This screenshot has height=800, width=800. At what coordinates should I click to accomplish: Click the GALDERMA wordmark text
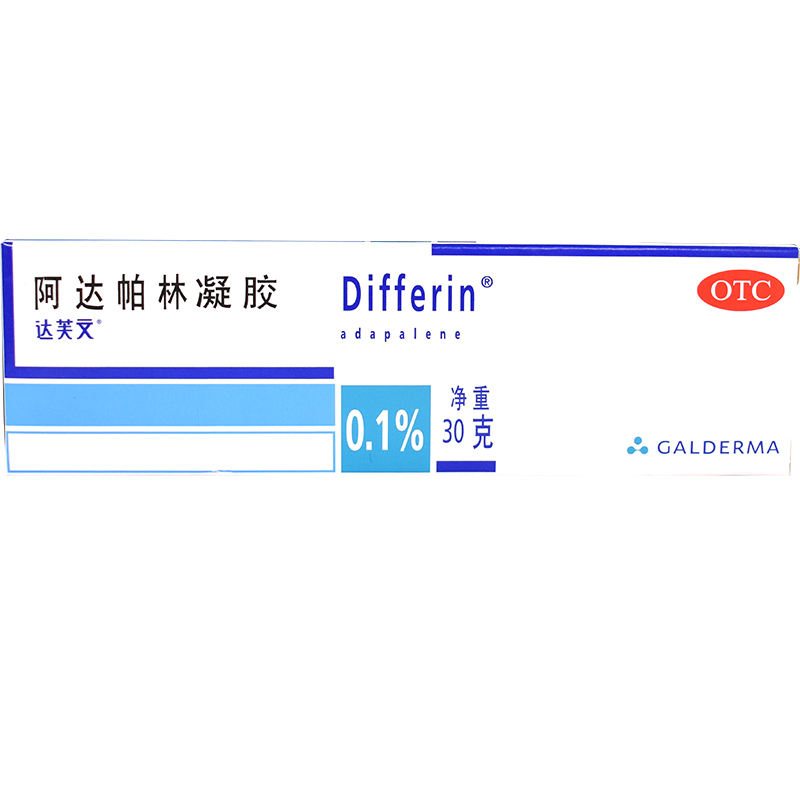pyautogui.click(x=717, y=448)
